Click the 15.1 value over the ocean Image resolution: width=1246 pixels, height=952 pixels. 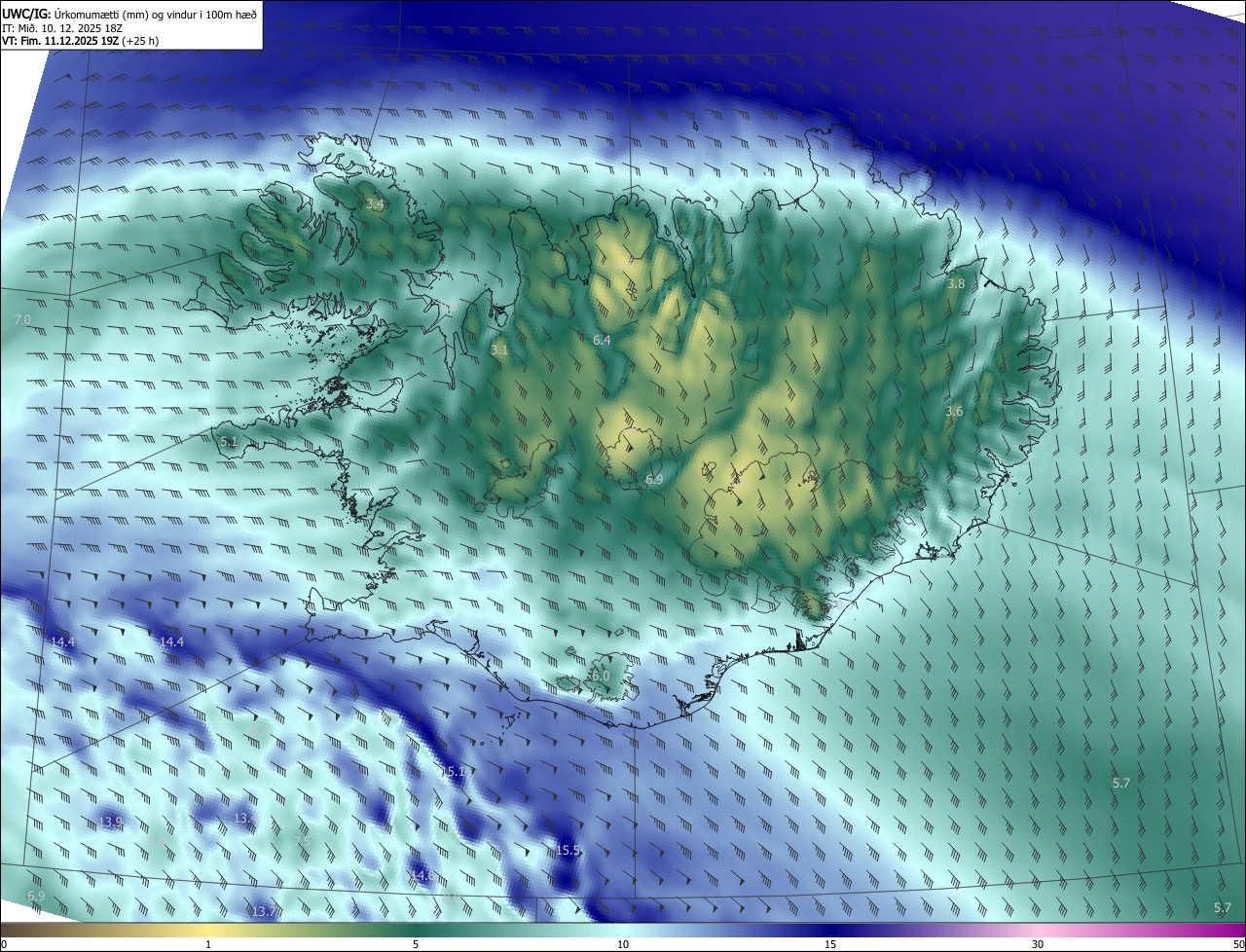pos(453,771)
